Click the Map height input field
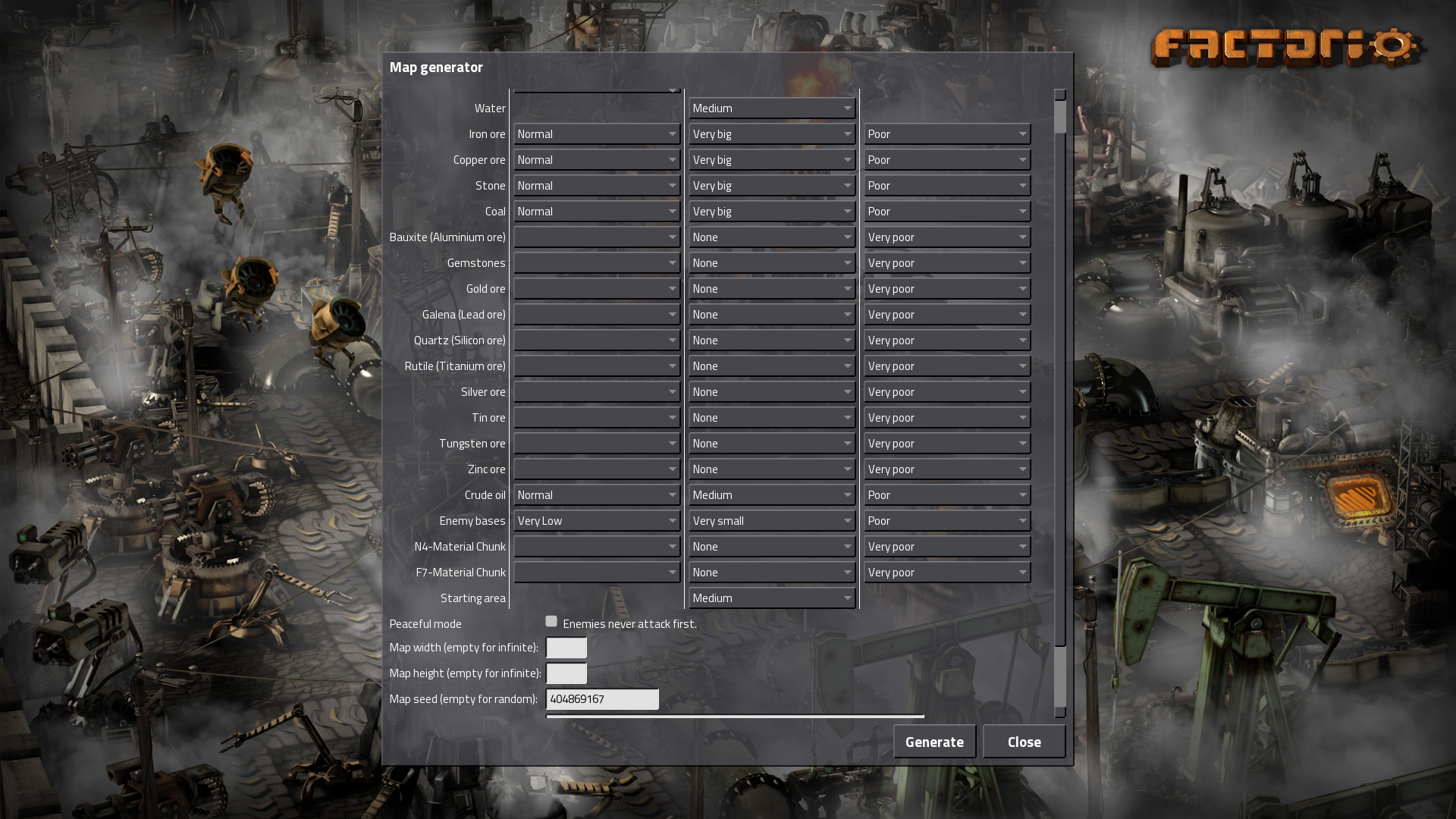 tap(566, 673)
